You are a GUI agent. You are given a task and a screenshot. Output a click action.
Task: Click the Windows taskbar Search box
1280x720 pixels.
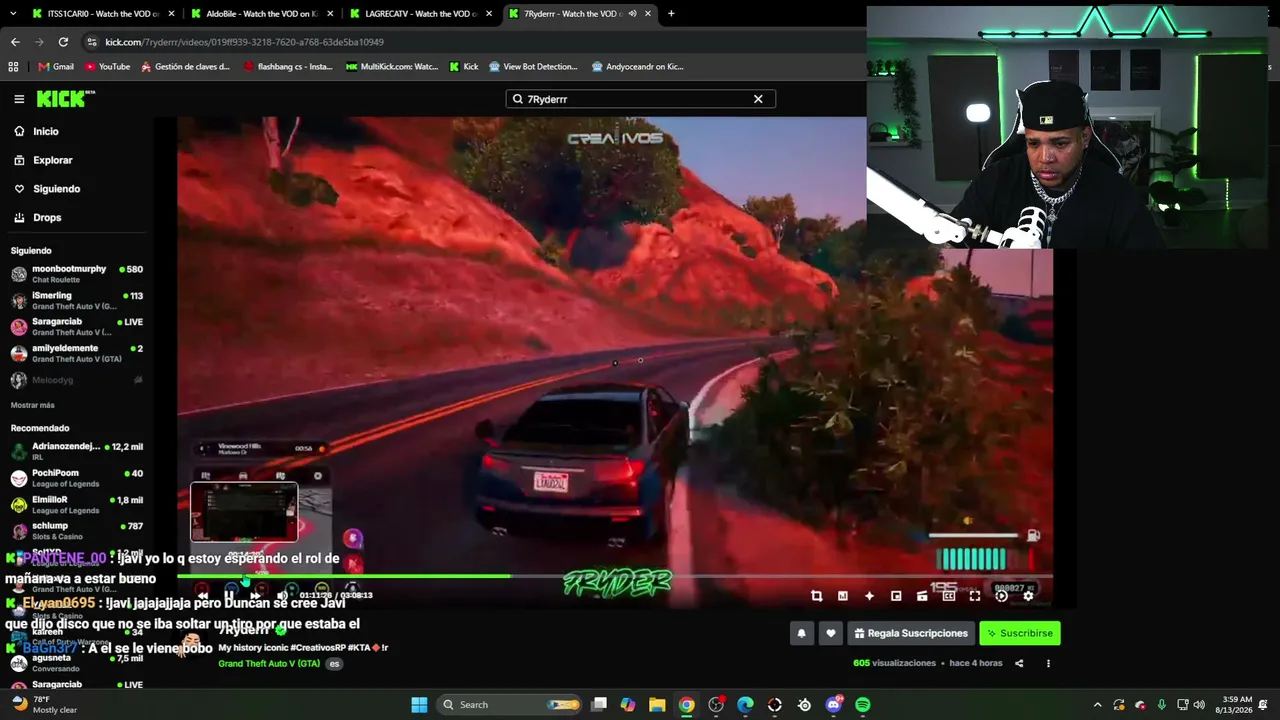[511, 705]
